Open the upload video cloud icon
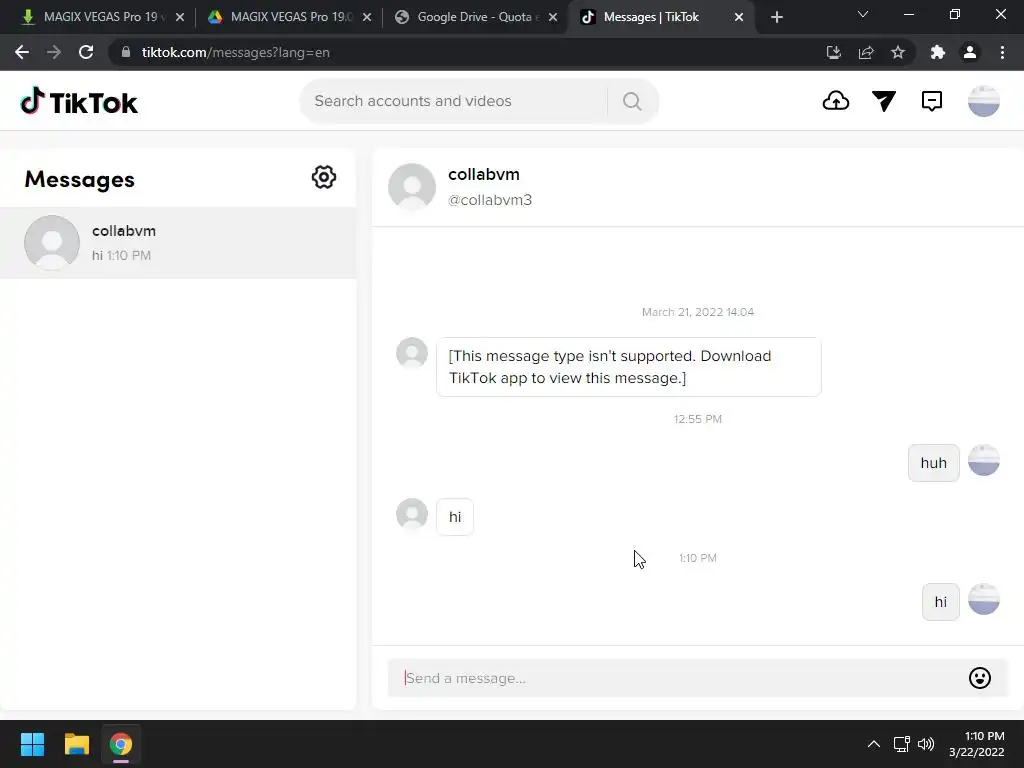The height and width of the screenshot is (768, 1024). coord(835,101)
